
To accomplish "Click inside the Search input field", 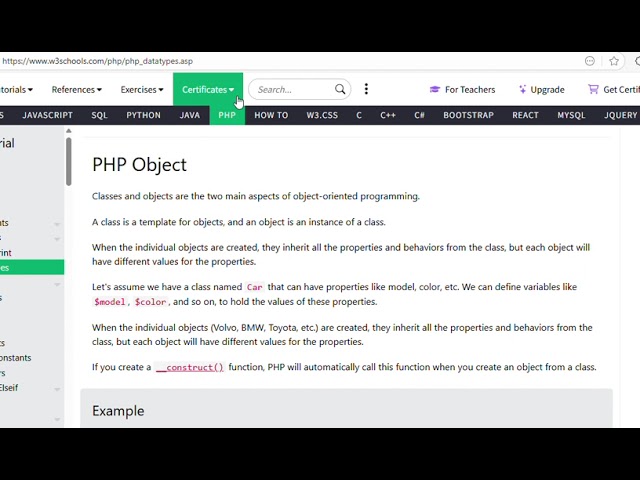I will click(294, 89).
